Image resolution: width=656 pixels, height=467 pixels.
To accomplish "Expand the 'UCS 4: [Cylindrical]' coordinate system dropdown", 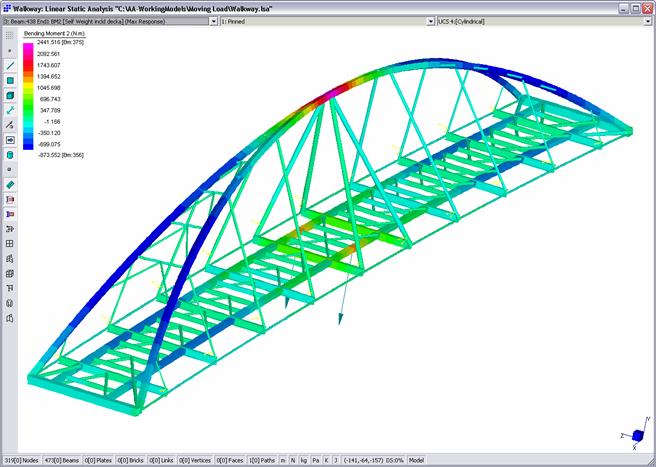I will 649,20.
